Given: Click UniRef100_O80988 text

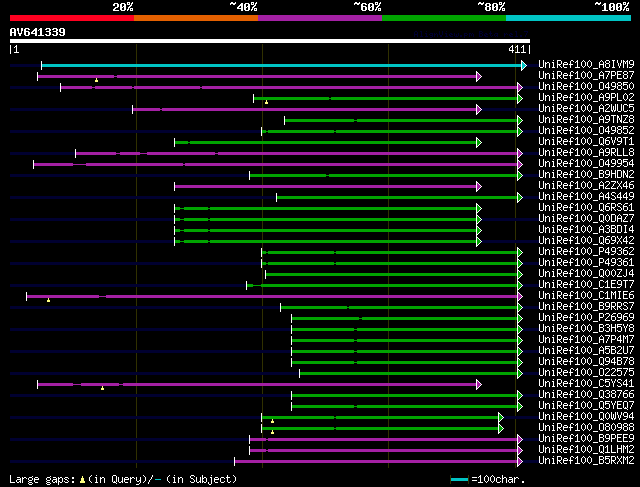Looking at the screenshot, I should (x=586, y=428).
